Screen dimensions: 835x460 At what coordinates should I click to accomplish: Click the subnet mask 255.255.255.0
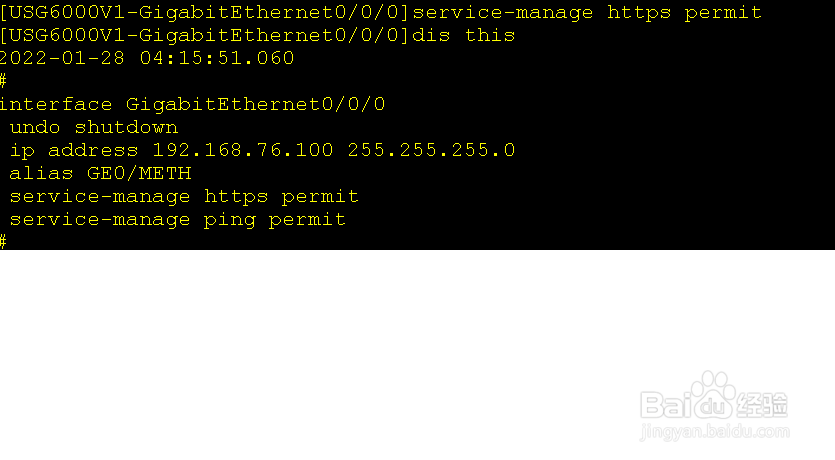[x=431, y=150]
